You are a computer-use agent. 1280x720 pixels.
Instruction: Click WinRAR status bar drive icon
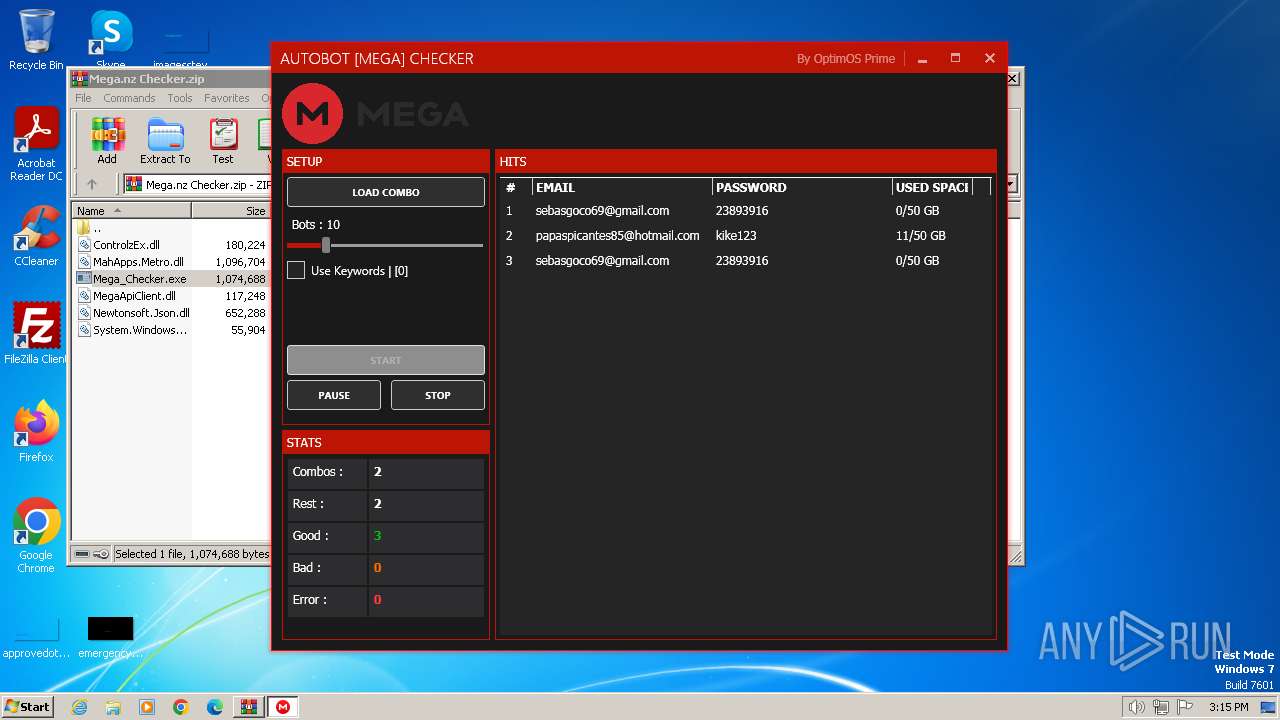point(82,554)
